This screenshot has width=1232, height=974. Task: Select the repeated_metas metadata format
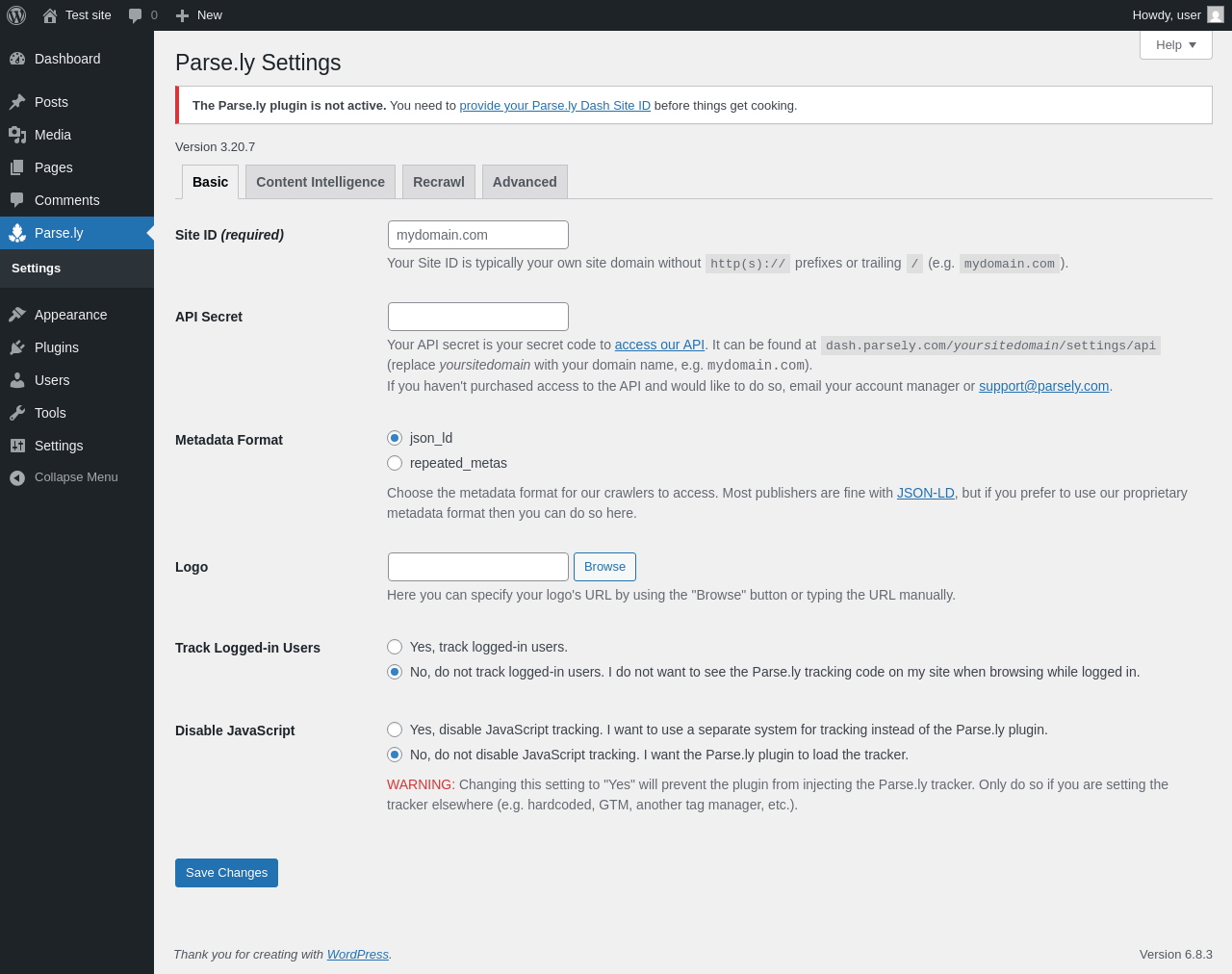coord(395,463)
